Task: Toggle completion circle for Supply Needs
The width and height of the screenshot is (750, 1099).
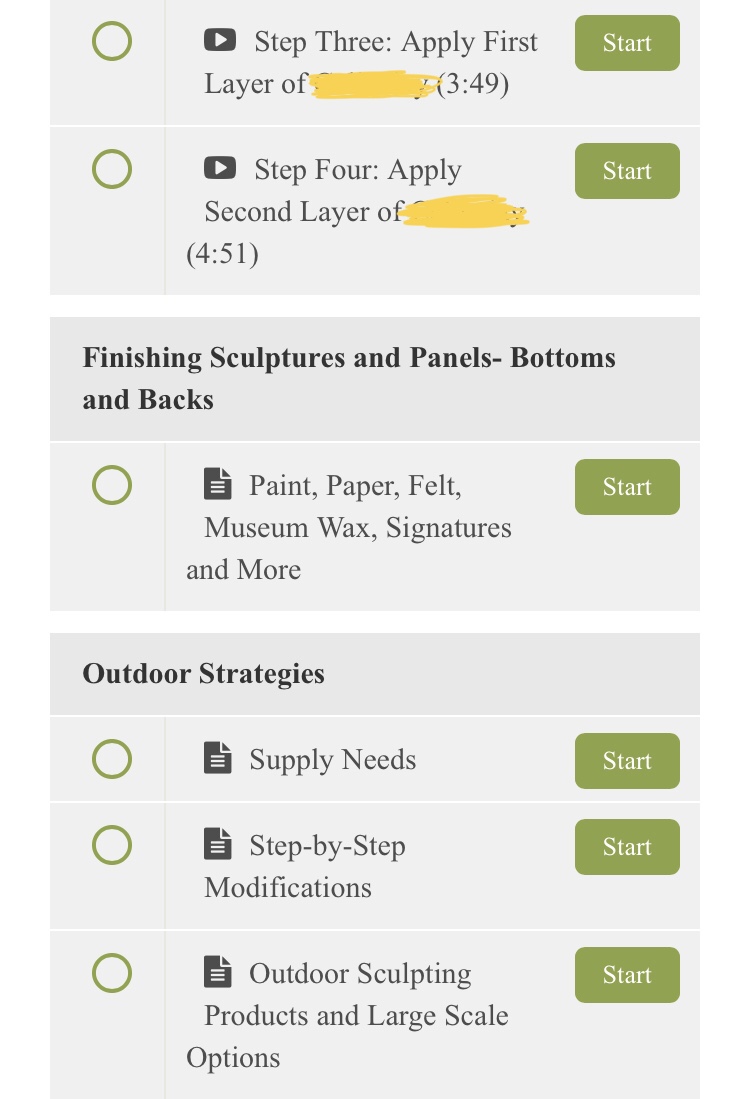Action: [111, 759]
